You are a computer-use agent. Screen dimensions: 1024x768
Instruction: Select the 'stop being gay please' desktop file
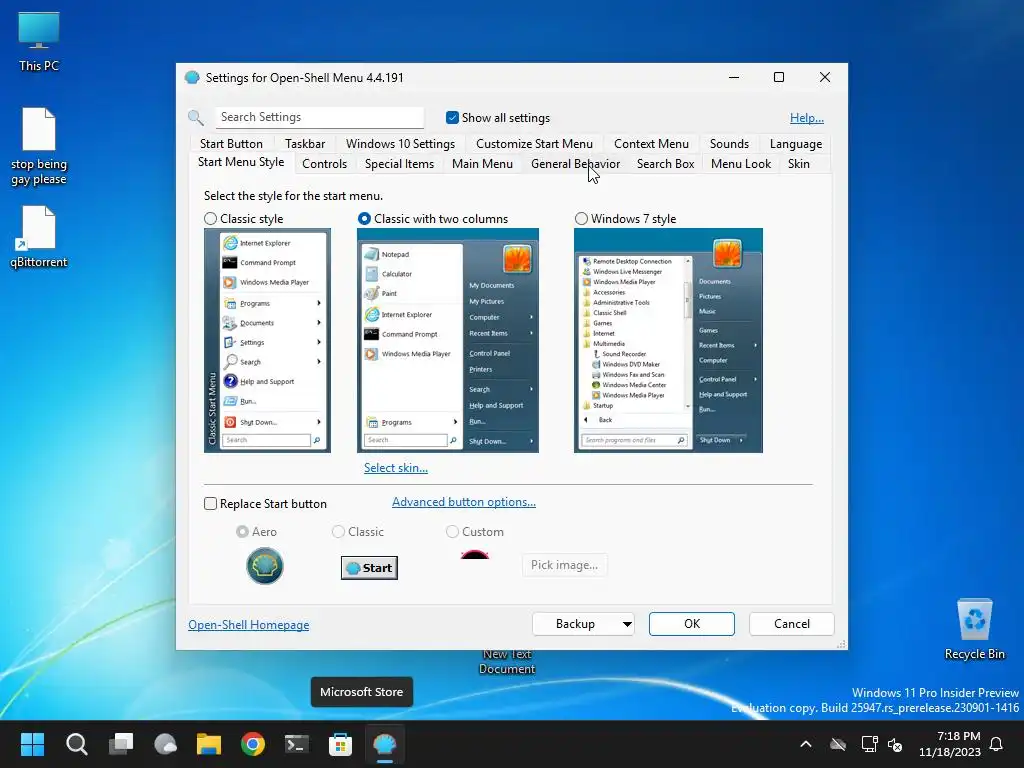point(39,146)
